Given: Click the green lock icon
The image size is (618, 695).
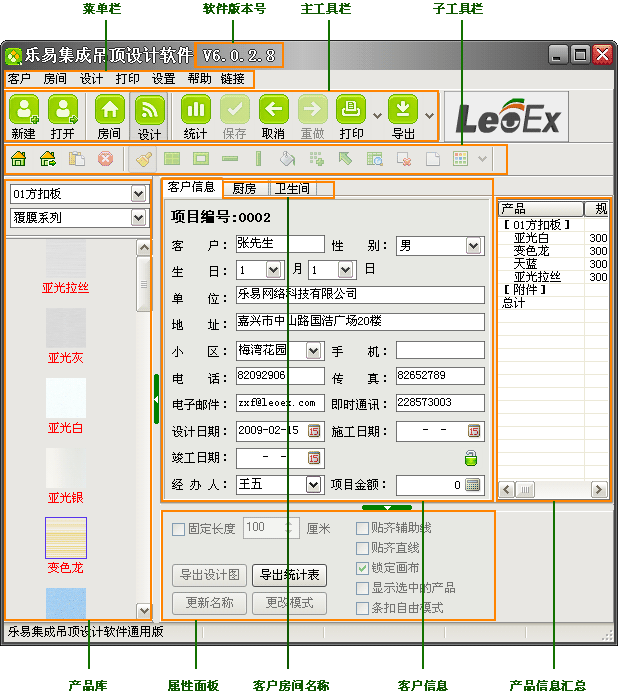Looking at the screenshot, I should coord(470,458).
